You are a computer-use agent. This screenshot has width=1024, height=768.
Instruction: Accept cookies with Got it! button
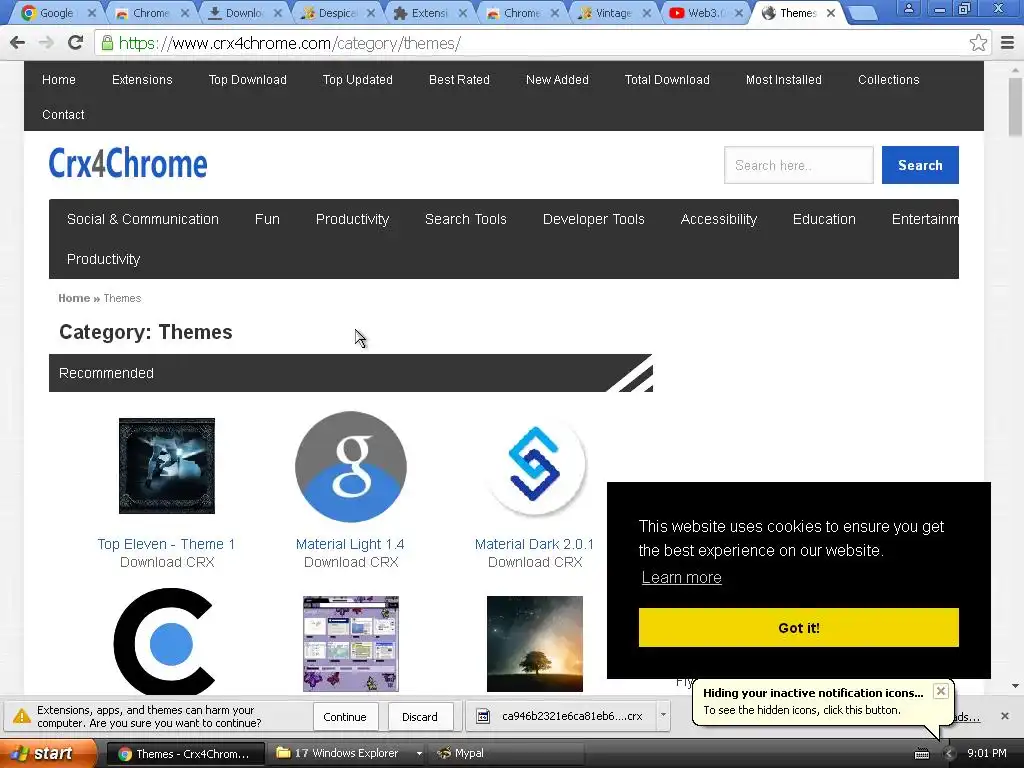[799, 628]
